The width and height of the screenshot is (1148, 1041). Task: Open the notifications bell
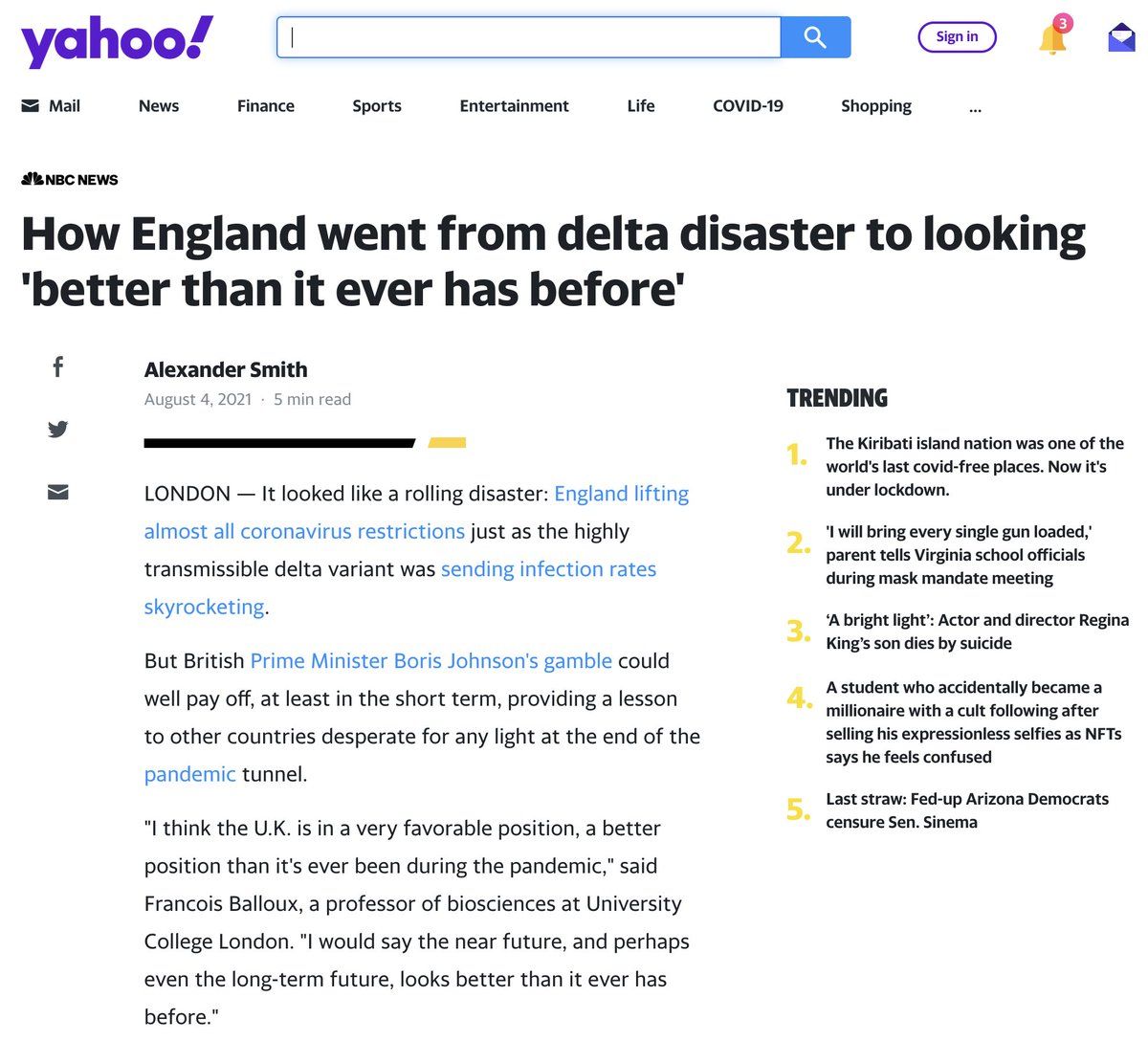1052,38
